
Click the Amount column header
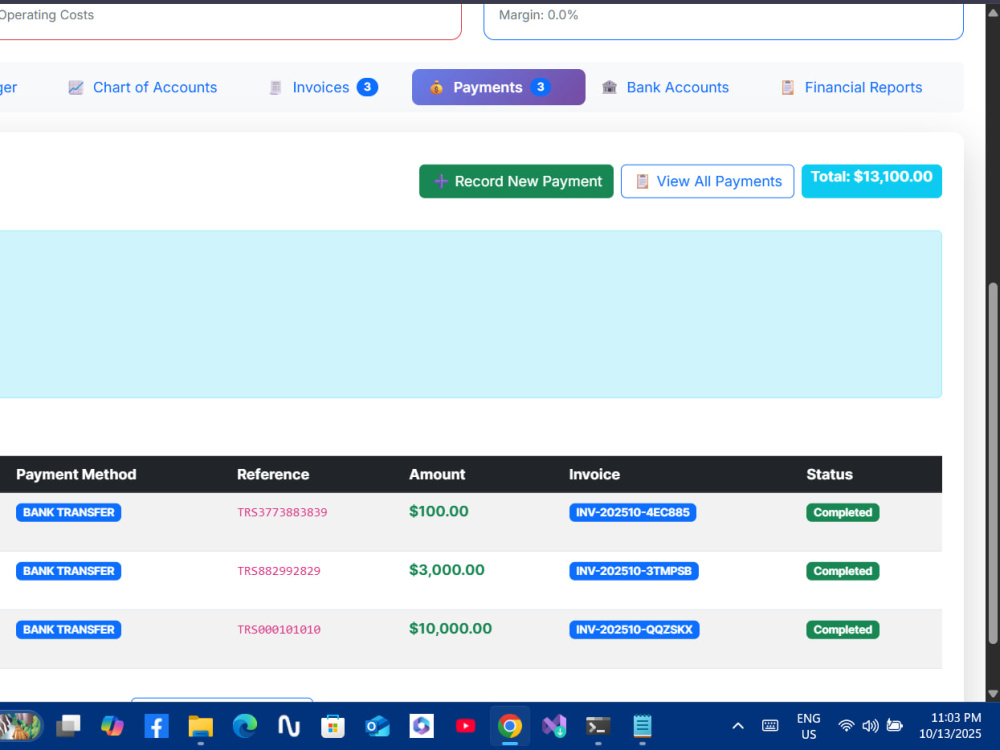[437, 474]
